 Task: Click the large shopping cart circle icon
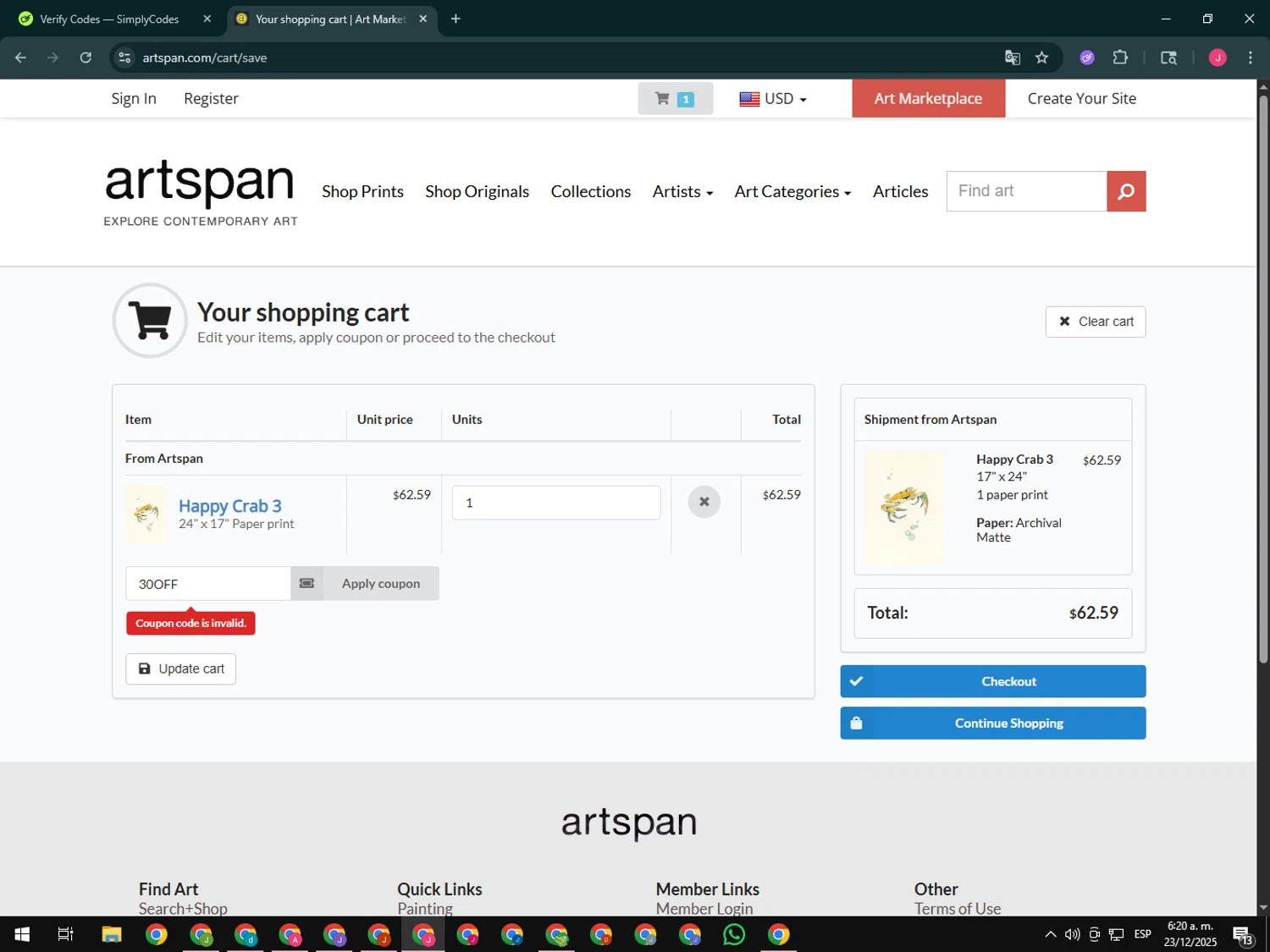point(151,321)
